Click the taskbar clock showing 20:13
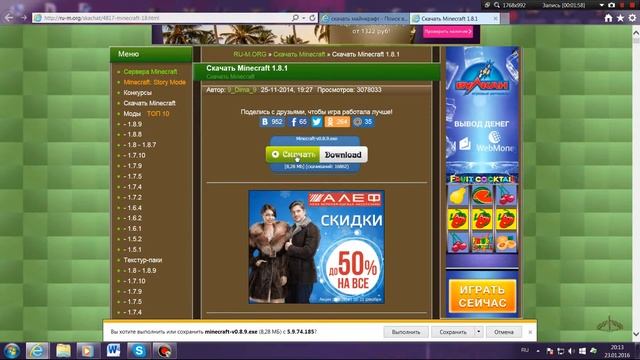This screenshot has width=640, height=360. pos(617,351)
